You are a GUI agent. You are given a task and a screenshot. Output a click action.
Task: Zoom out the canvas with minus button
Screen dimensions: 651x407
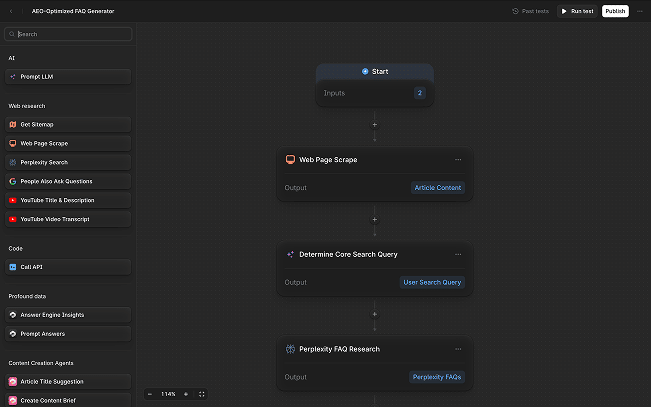[150, 394]
